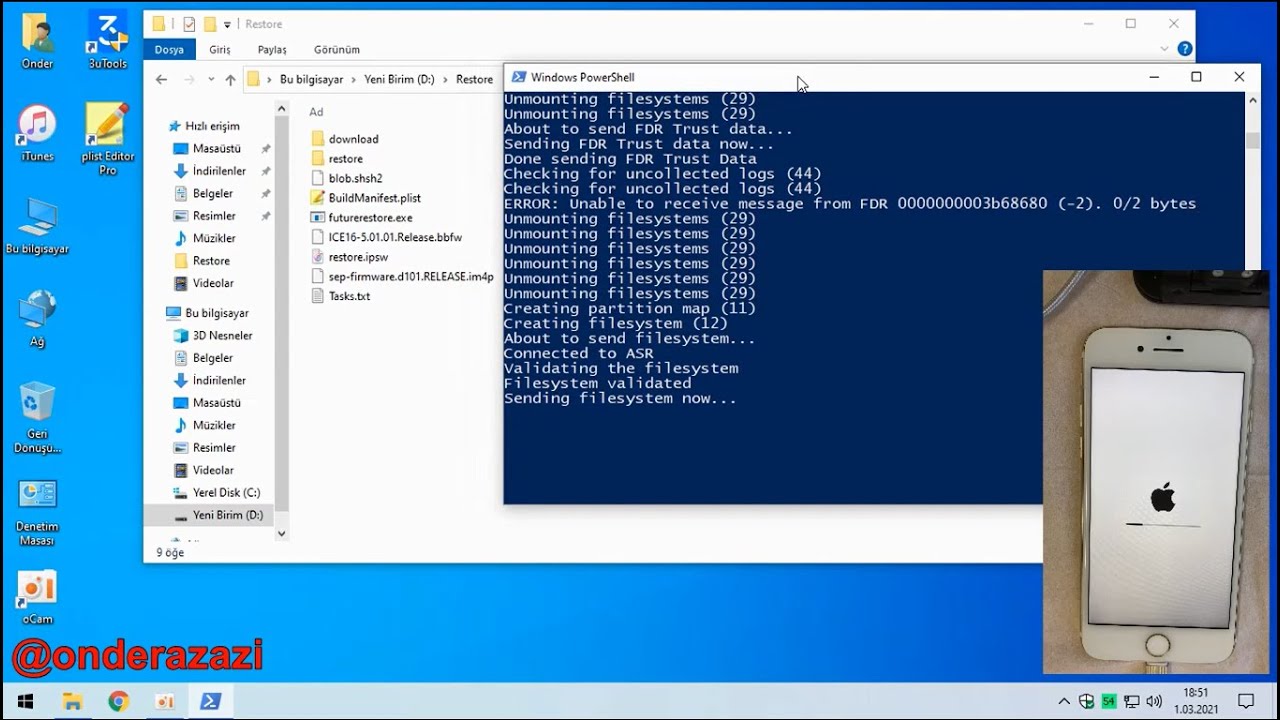
Task: Launch plist Editor Pro shortcut
Action: pos(108,138)
